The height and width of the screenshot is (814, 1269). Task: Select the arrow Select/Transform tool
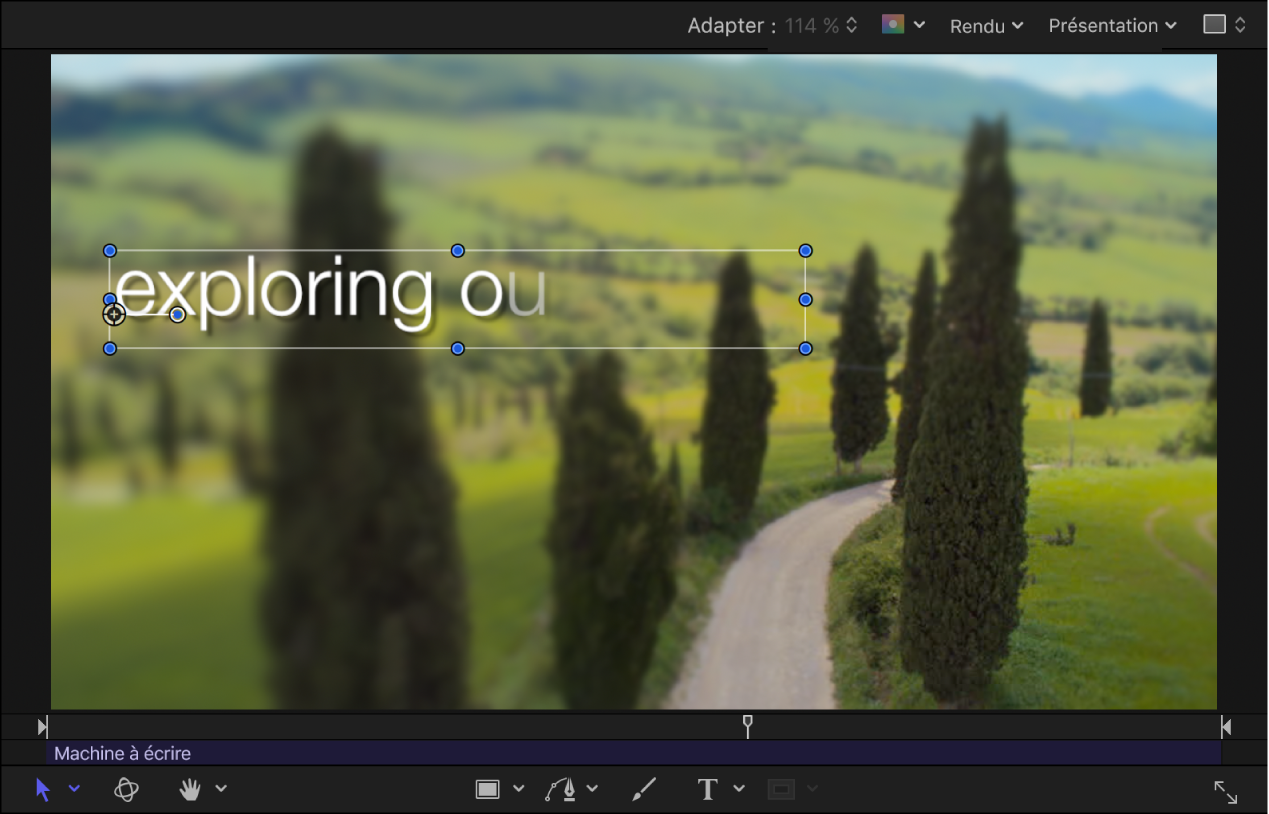[x=42, y=789]
